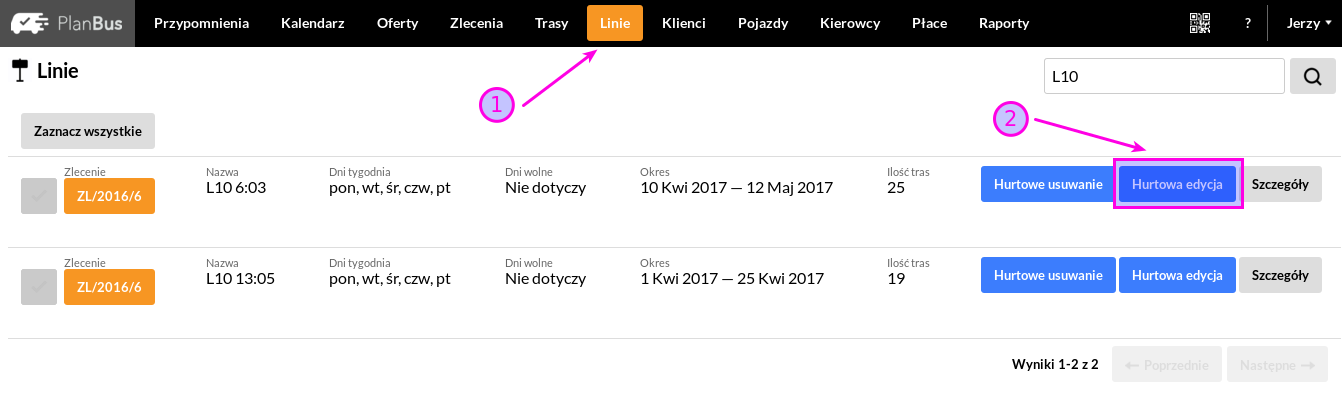Click the Linie signpost icon

(x=19, y=71)
